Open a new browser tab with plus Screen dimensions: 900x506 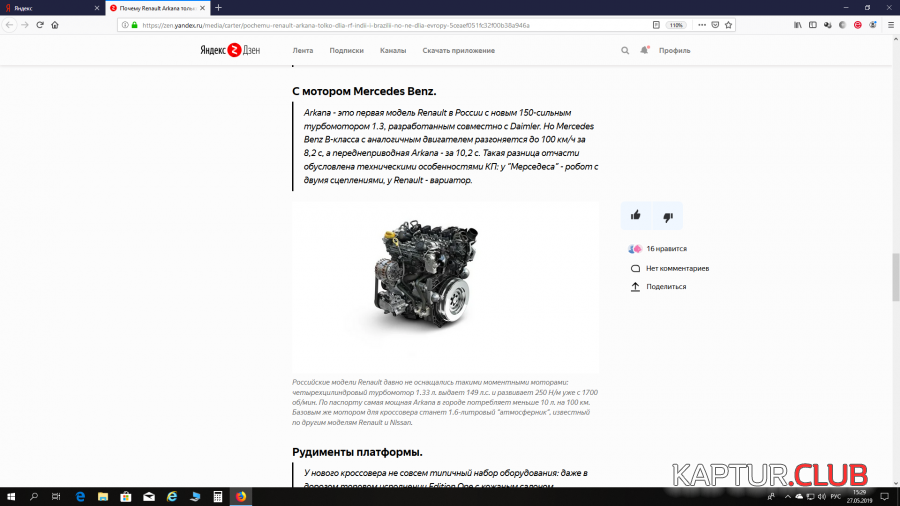click(218, 8)
